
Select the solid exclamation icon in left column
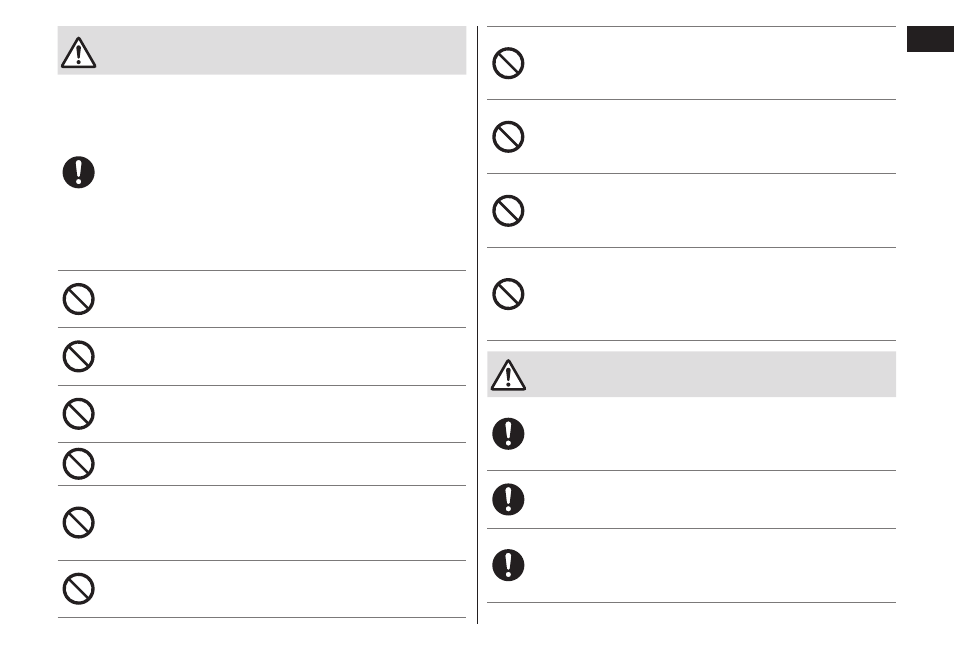(78, 172)
